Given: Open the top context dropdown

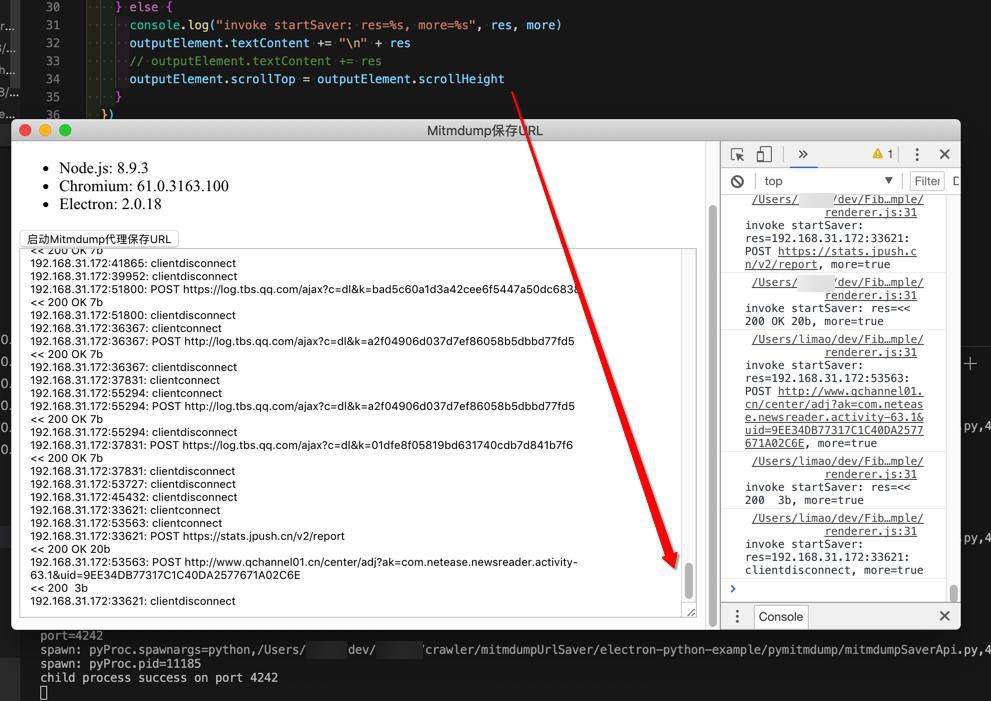Looking at the screenshot, I should click(x=829, y=181).
